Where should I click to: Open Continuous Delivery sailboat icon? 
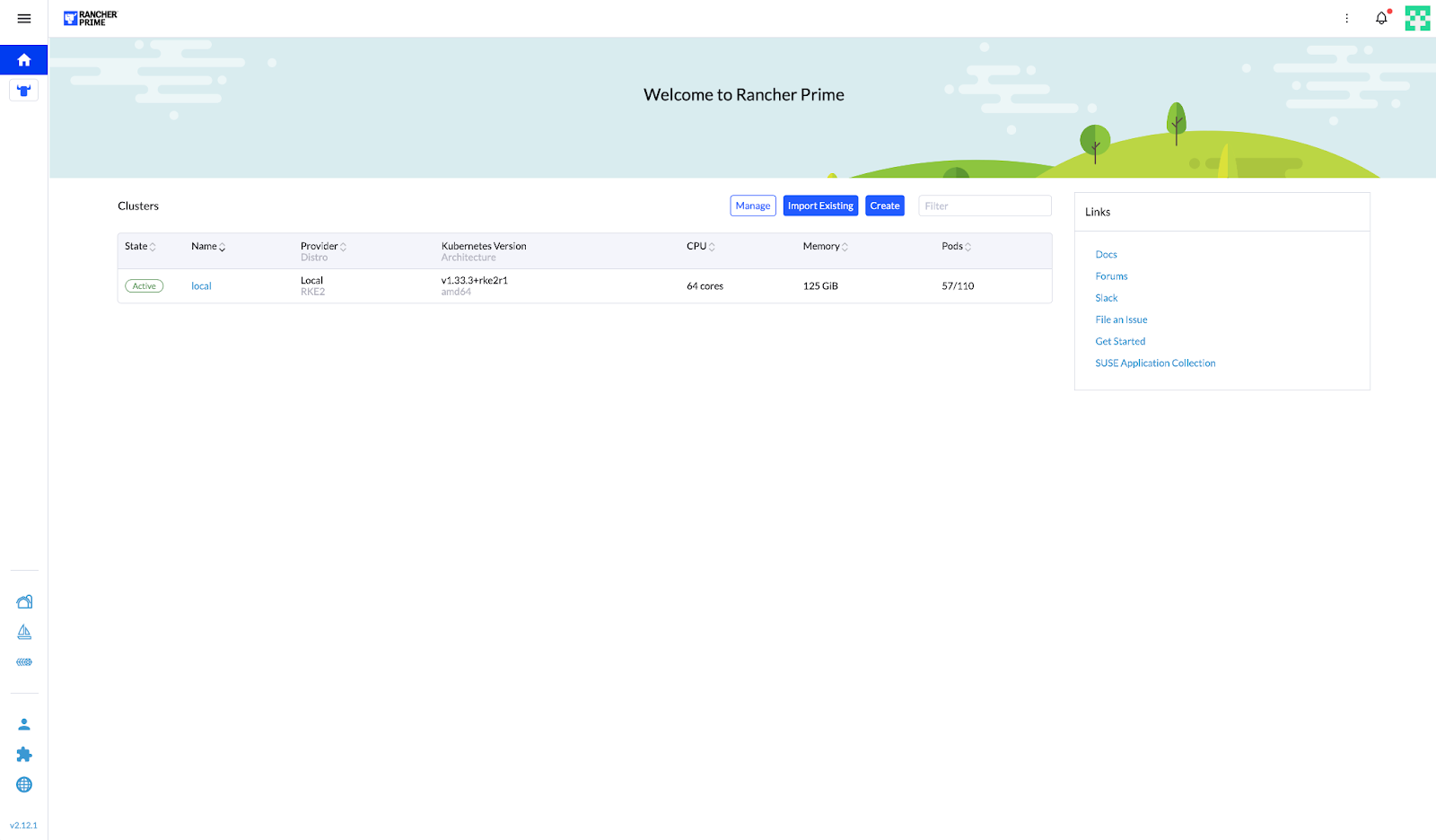[24, 633]
